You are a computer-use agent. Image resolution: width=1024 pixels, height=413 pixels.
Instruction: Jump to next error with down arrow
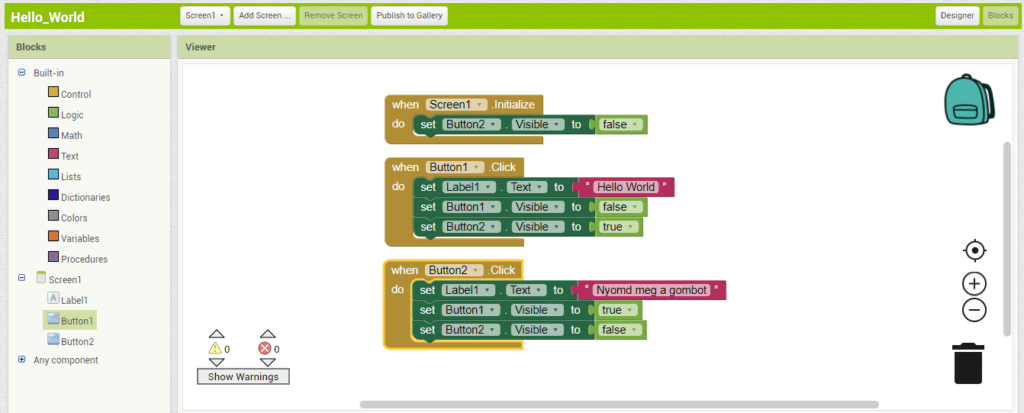click(267, 362)
